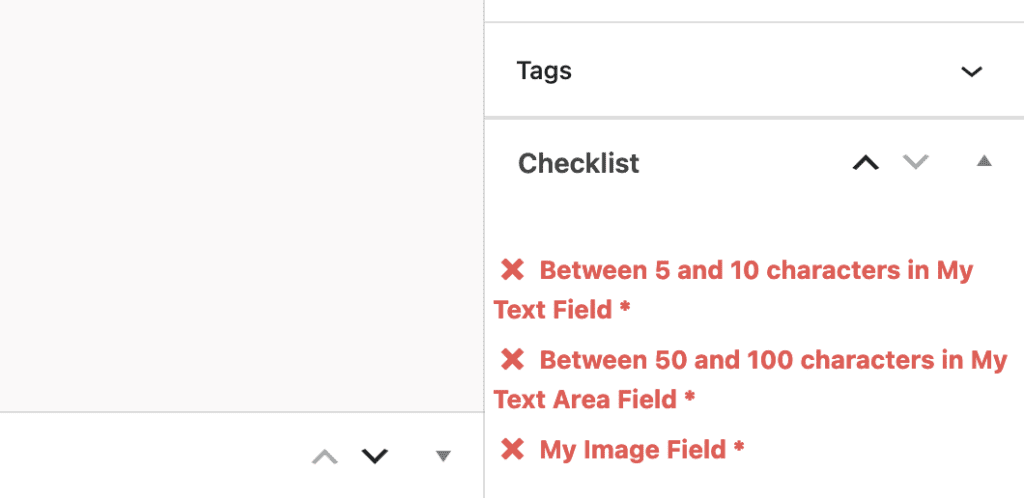
Task: Toggle small triangle of panel below editor
Action: coord(444,457)
